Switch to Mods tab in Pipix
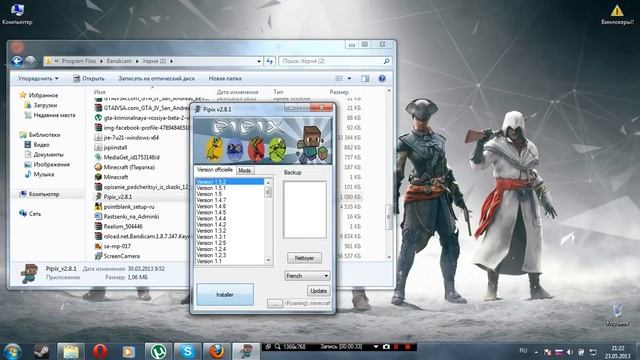The height and width of the screenshot is (360, 640). tap(244, 171)
